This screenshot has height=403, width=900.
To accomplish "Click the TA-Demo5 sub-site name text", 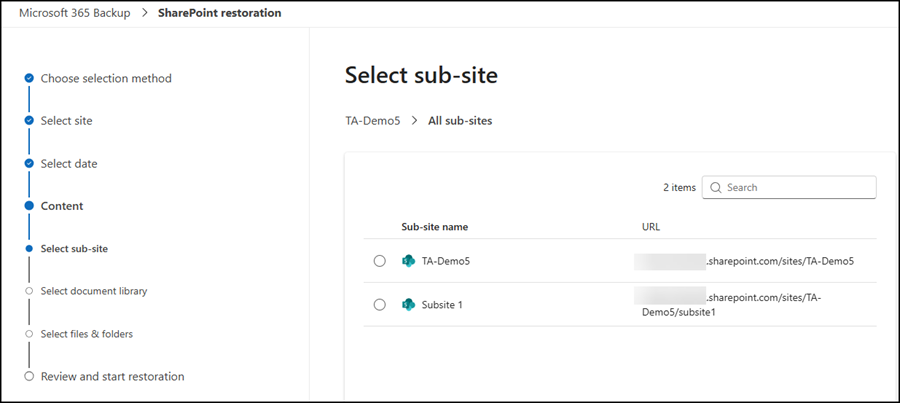I will 446,261.
